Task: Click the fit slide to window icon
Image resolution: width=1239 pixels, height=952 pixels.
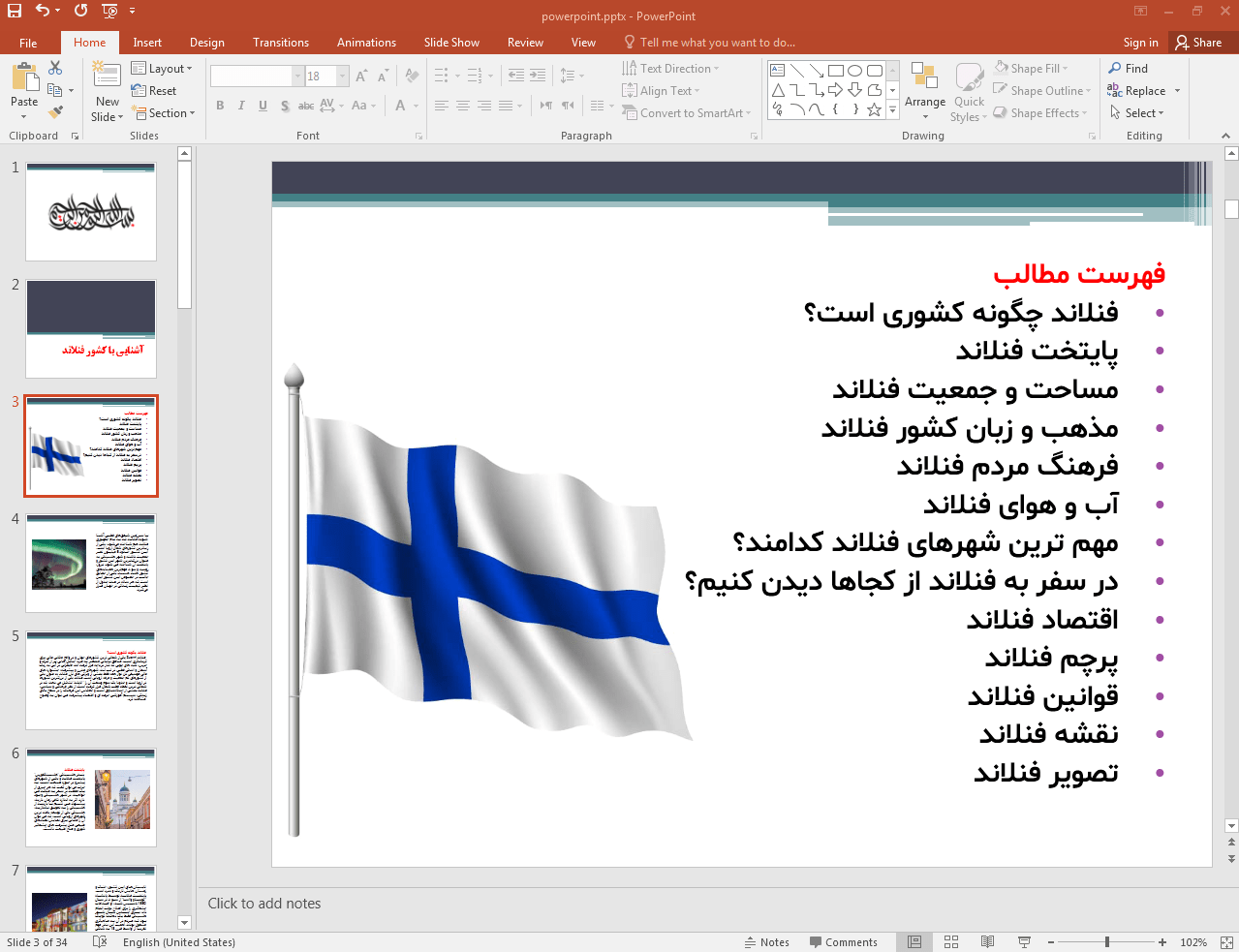Action: 1225,942
